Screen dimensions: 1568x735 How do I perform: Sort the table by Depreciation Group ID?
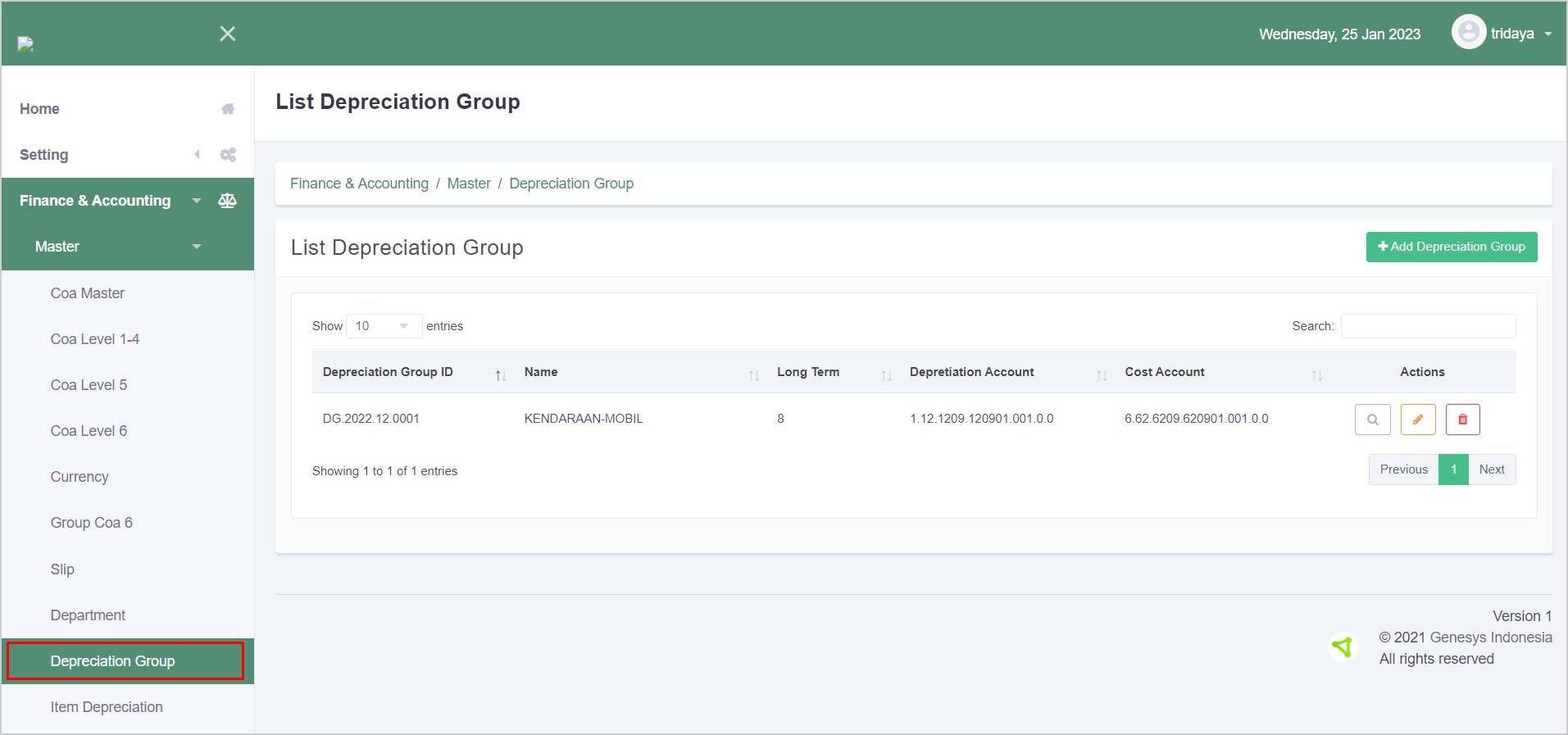pyautogui.click(x=500, y=374)
